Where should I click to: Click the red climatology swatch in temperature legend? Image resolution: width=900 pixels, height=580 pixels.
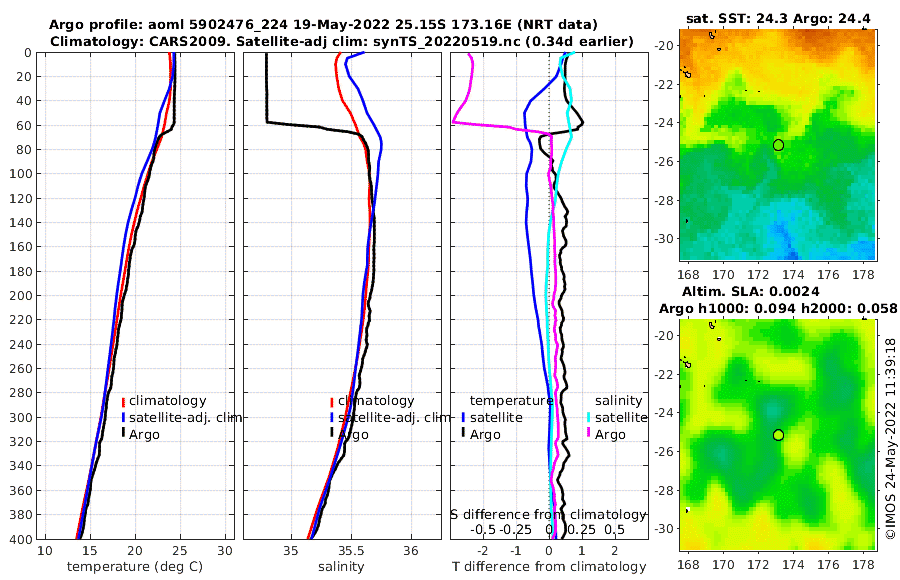click(x=123, y=401)
